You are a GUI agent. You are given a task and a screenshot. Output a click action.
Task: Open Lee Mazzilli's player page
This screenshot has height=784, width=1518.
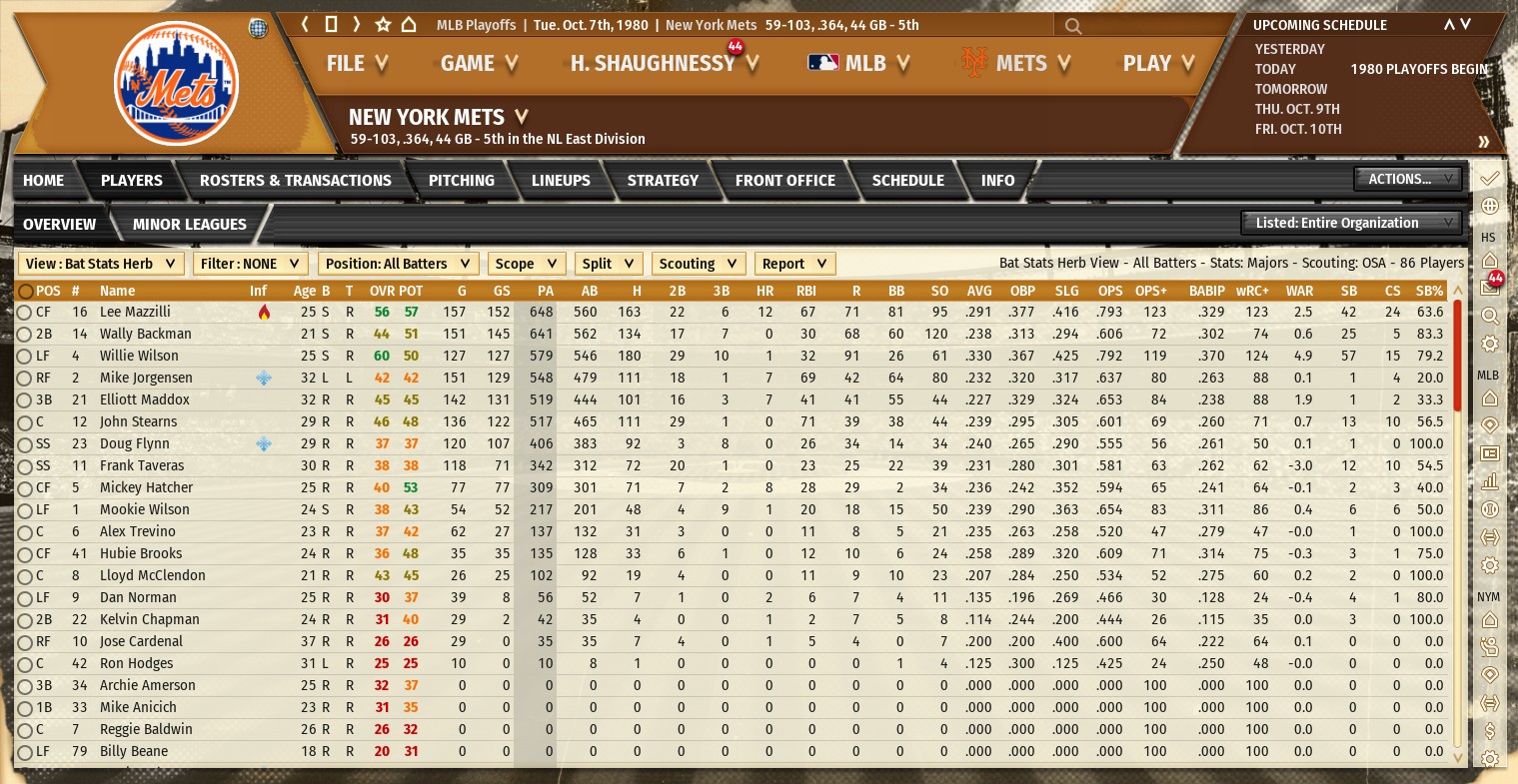point(135,312)
